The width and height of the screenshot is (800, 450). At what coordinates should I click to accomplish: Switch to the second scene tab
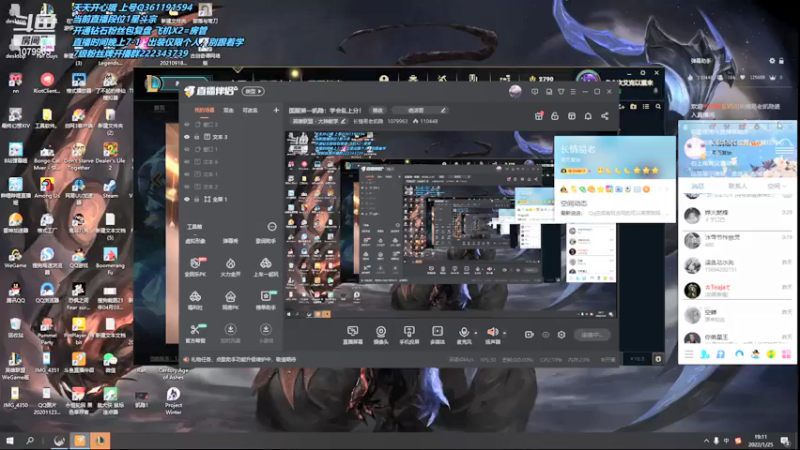tap(228, 110)
